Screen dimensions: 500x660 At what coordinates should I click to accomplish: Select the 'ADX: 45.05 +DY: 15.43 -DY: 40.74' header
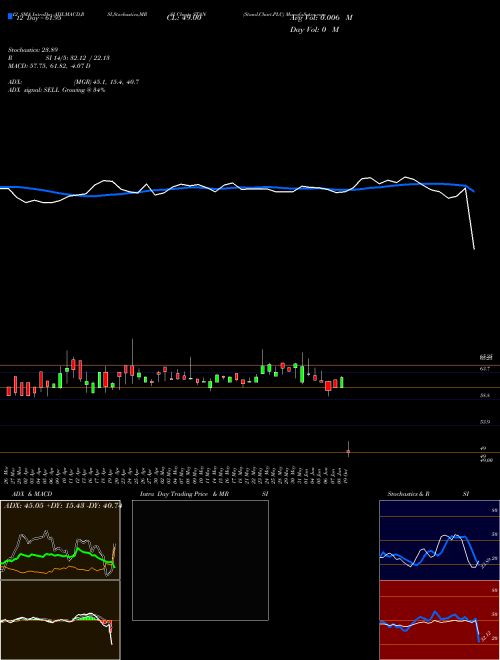click(62, 505)
